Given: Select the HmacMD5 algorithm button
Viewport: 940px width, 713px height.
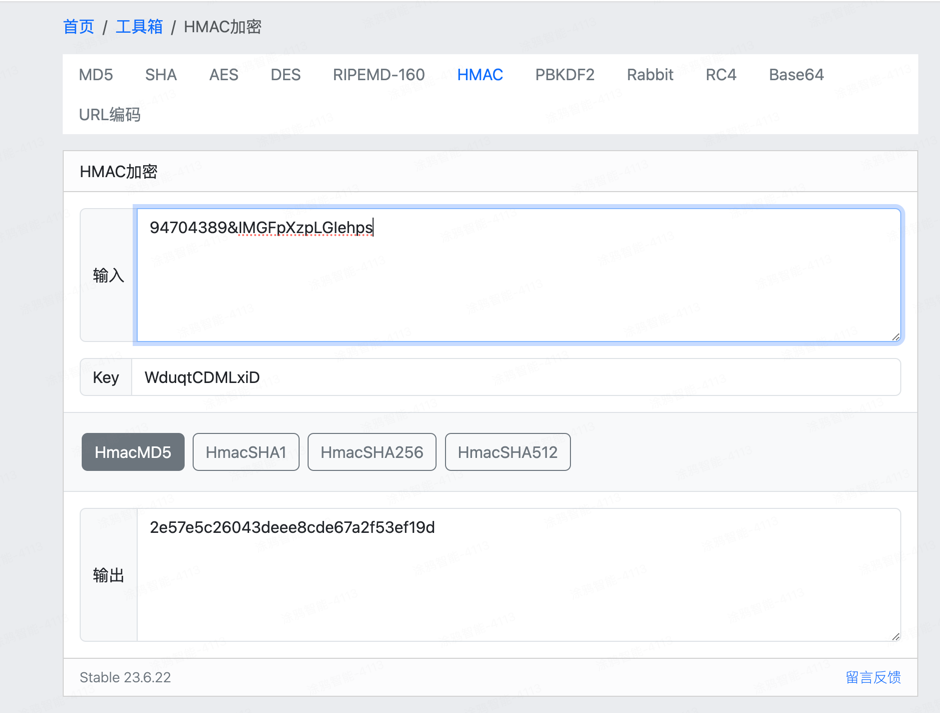Looking at the screenshot, I should tap(133, 451).
